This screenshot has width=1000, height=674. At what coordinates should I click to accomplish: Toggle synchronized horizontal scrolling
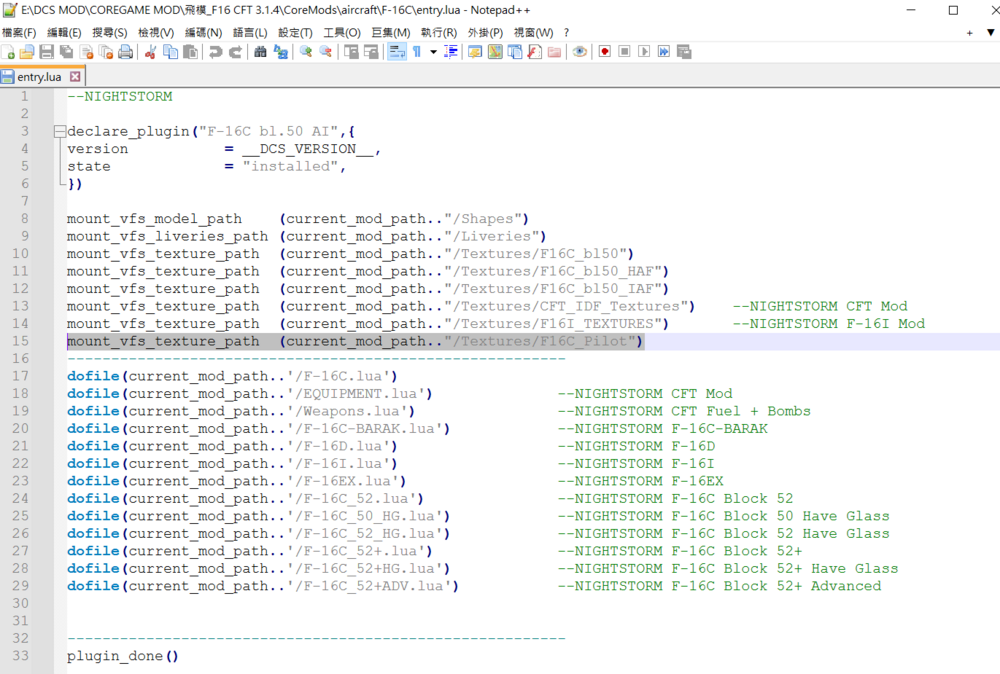coord(371,52)
